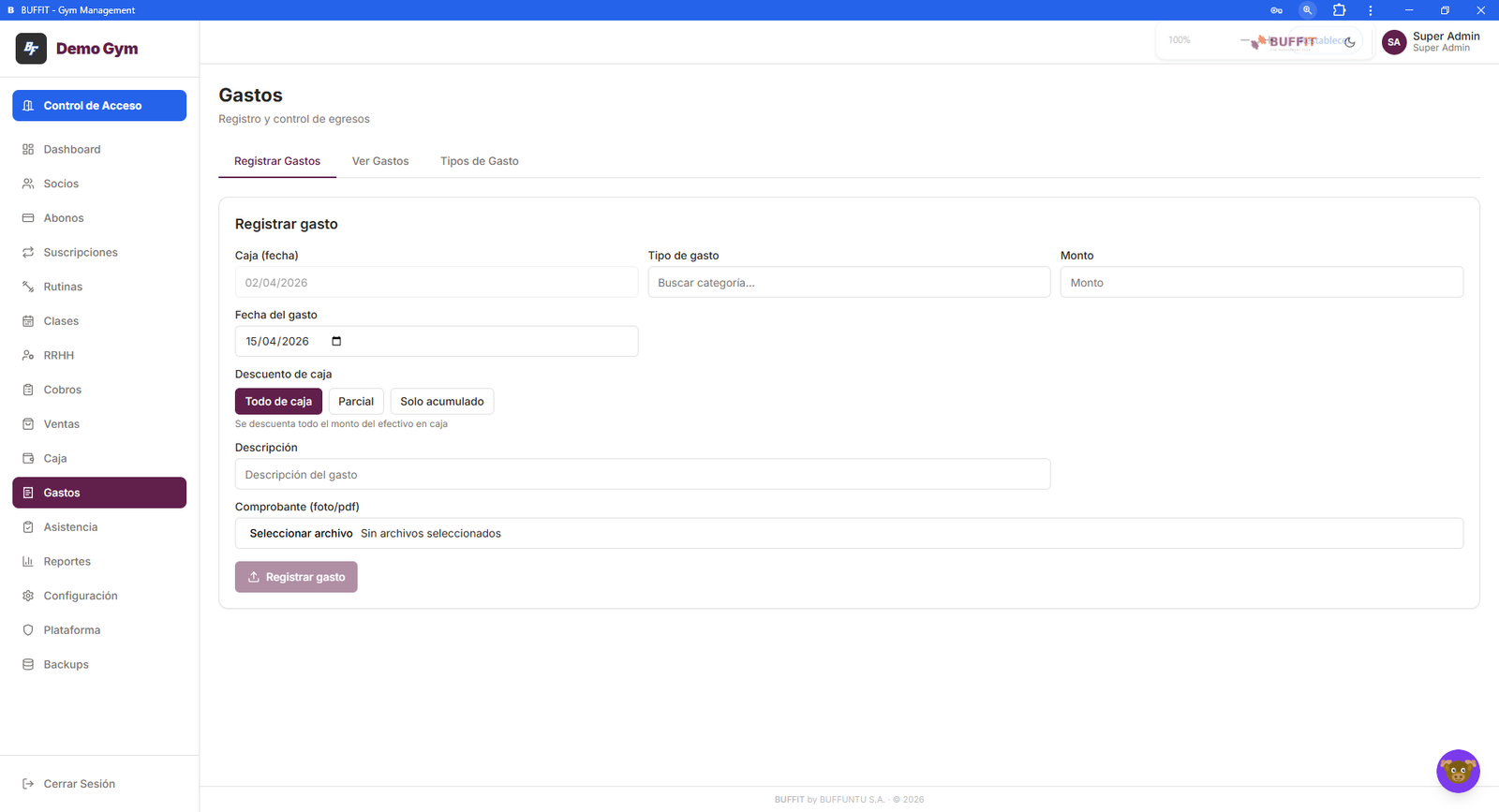Viewport: 1499px width, 812px height.
Task: Open the date picker calendar icon
Action: point(337,341)
